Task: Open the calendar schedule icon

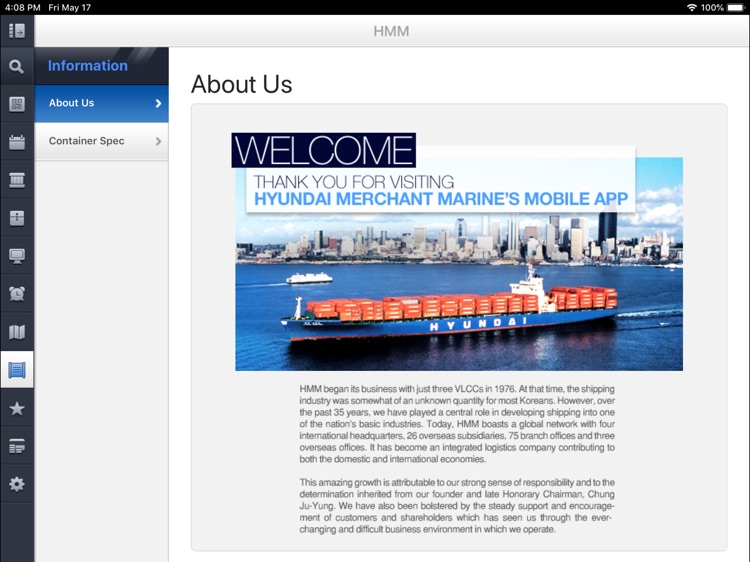Action: tap(17, 142)
